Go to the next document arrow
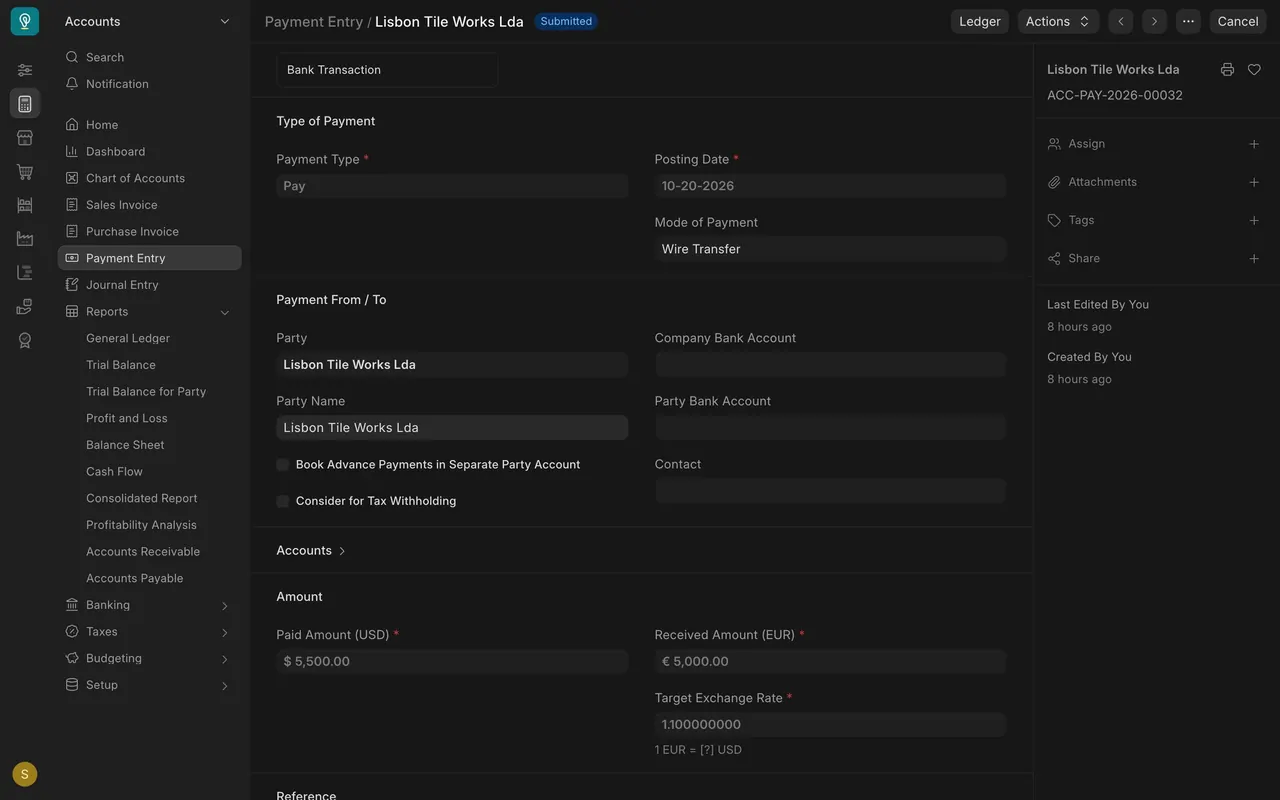The height and width of the screenshot is (800, 1280). coord(1154,21)
